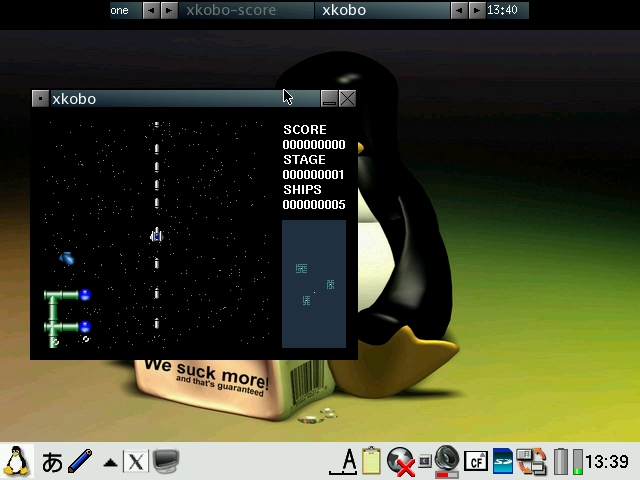640x480 pixels.
Task: Toggle the underlined A keyboard indicator
Action: pyautogui.click(x=347, y=461)
